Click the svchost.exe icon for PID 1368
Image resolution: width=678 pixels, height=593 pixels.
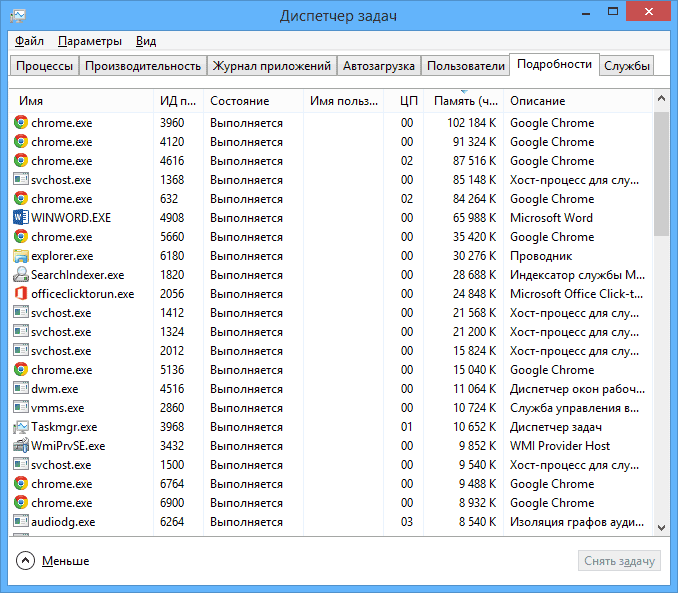point(20,179)
